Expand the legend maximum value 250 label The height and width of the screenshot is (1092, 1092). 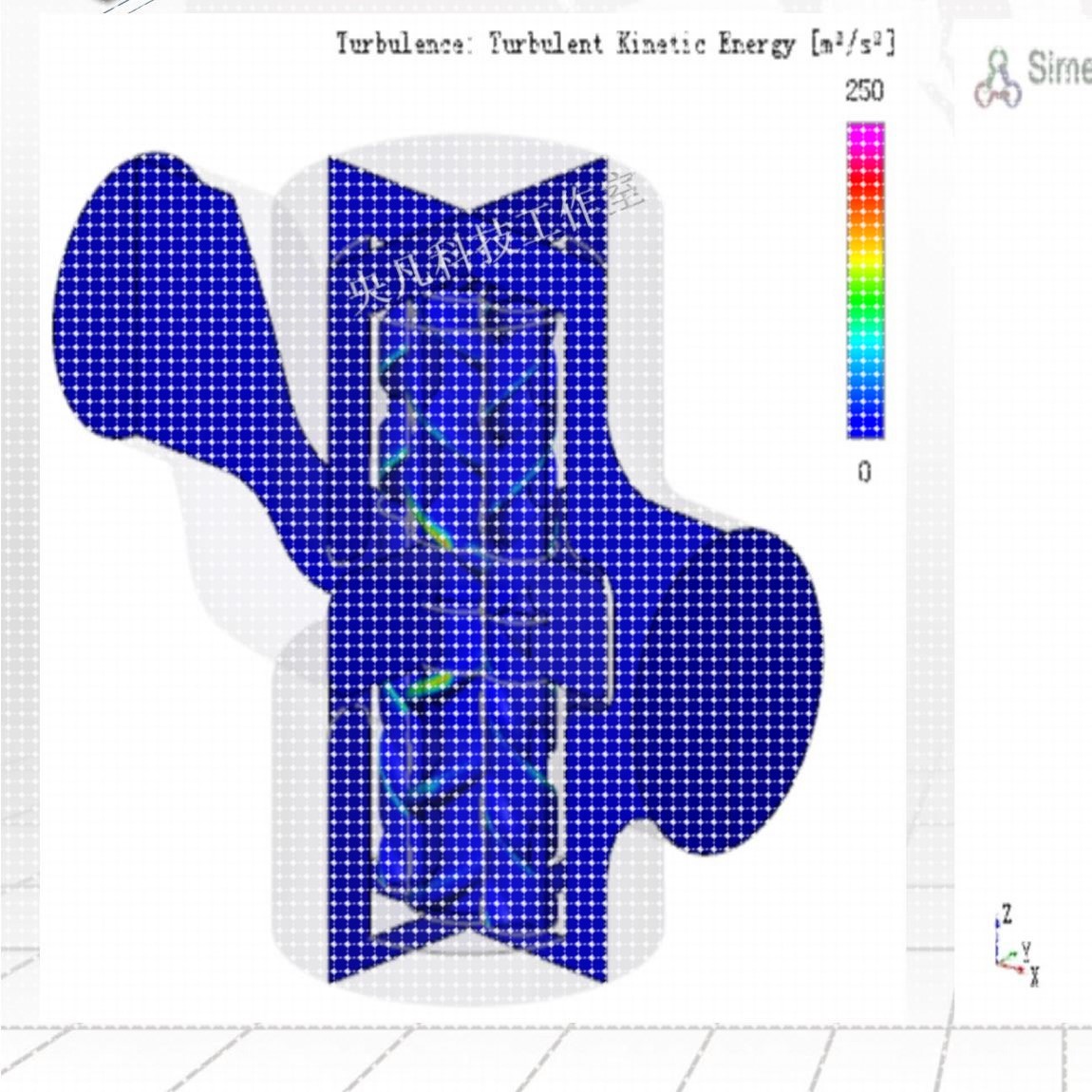tap(862, 92)
